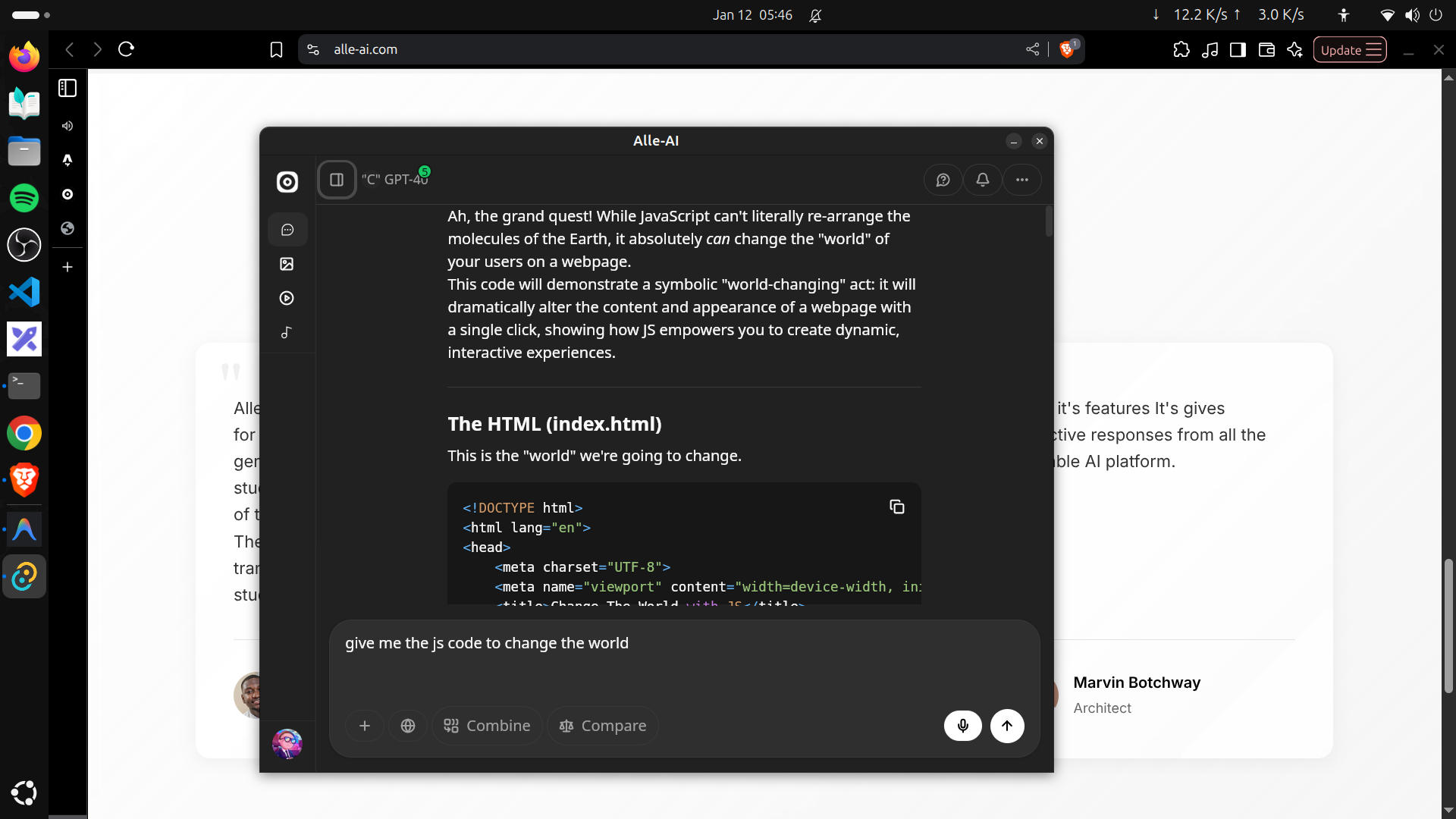This screenshot has width=1456, height=819.
Task: Copy the HTML code block
Action: (x=896, y=507)
